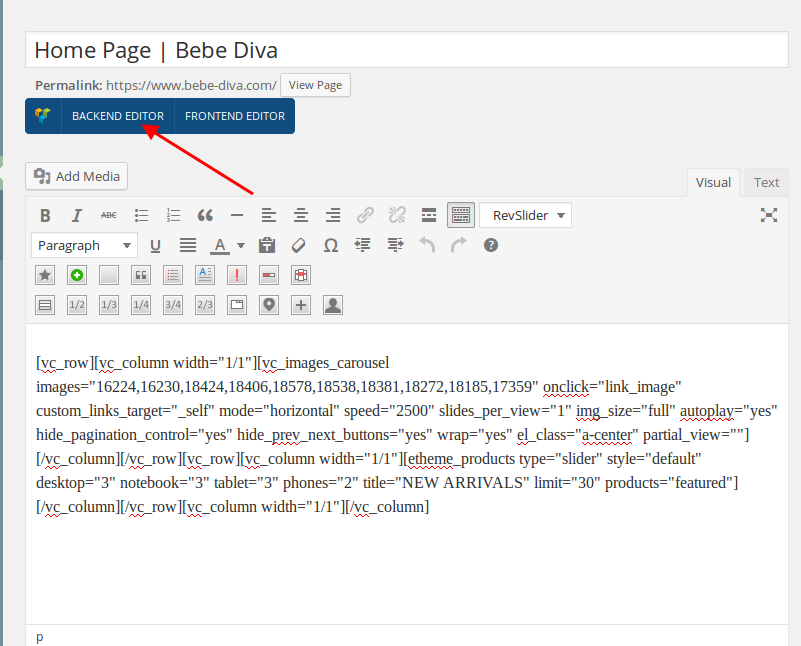Click the Remove link icon
The height and width of the screenshot is (646, 801).
pyautogui.click(x=397, y=216)
